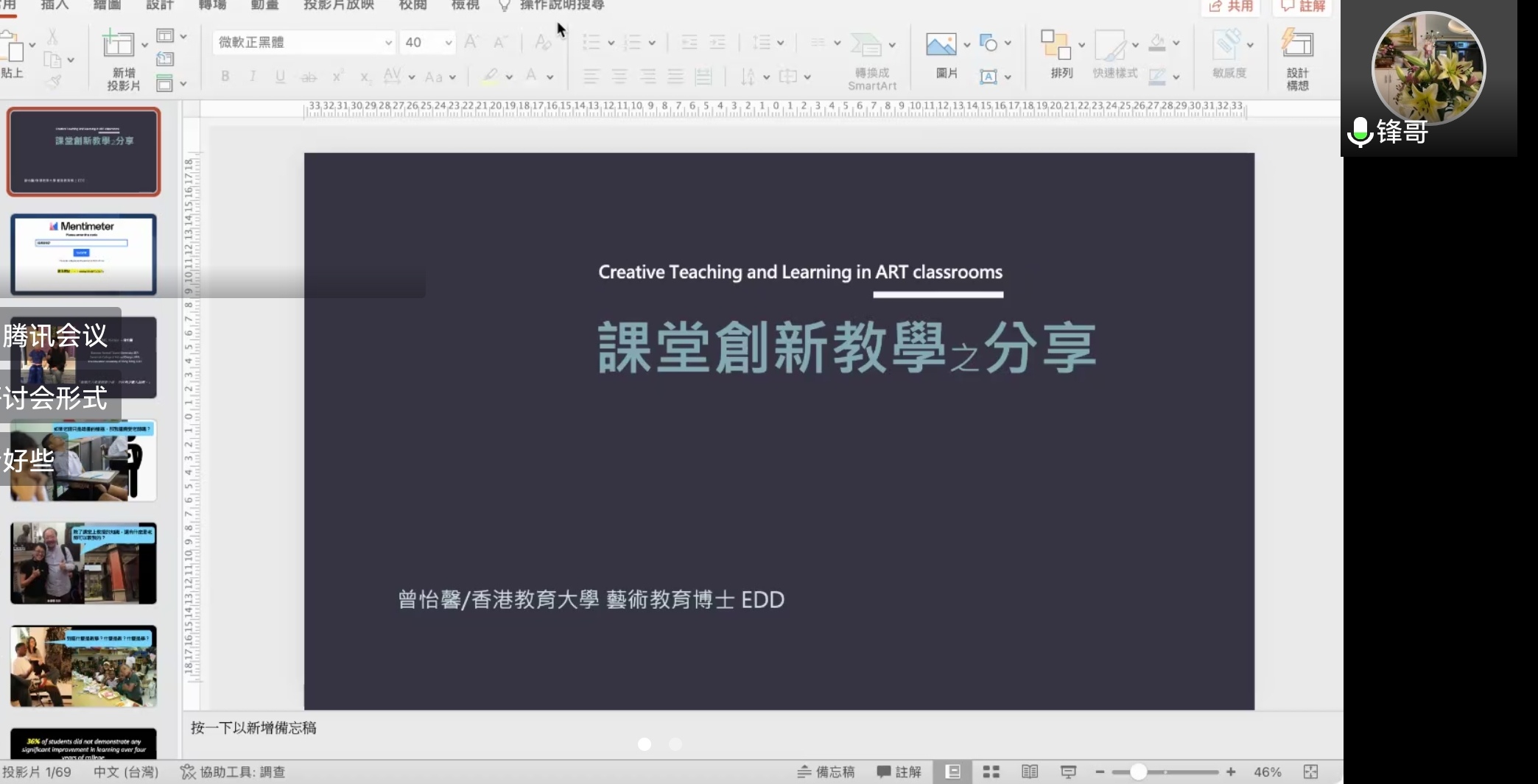
Task: Open the 投影片放映 (Slide Show) tab
Action: (339, 6)
